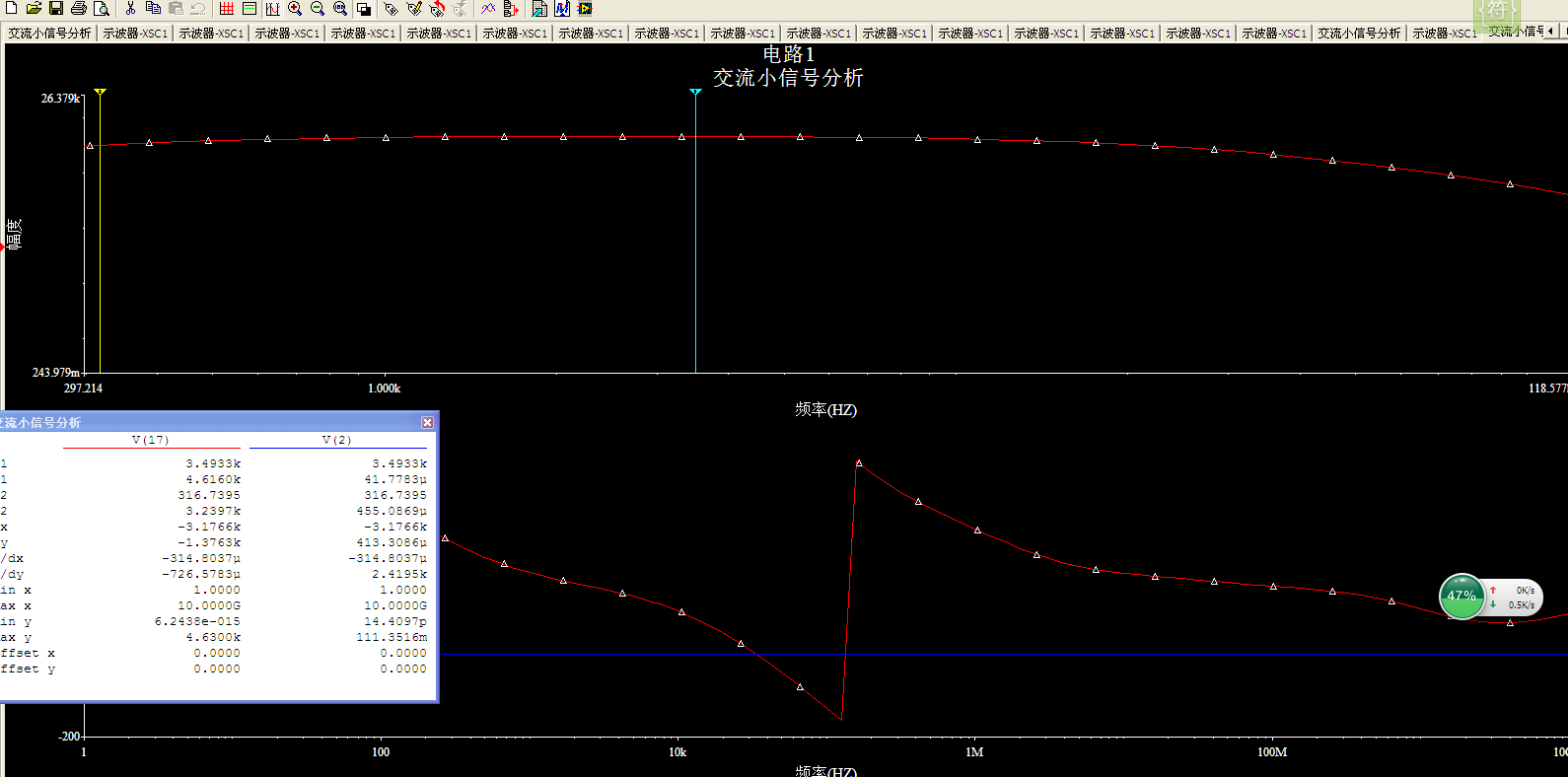Zoom out using the magnifier minus icon
The height and width of the screenshot is (777, 1568).
(318, 9)
